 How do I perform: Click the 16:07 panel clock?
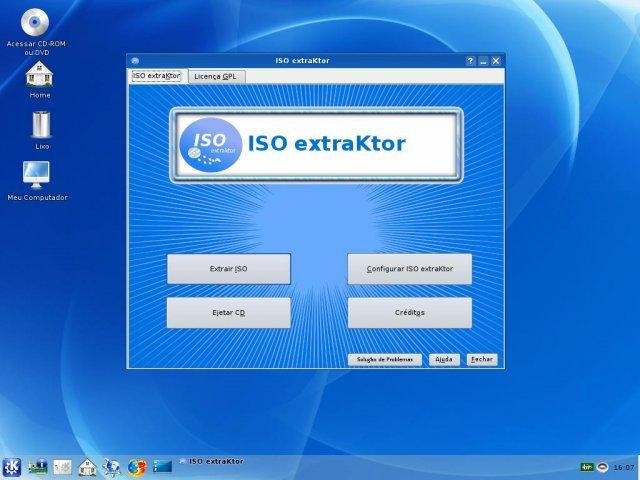[x=624, y=467]
